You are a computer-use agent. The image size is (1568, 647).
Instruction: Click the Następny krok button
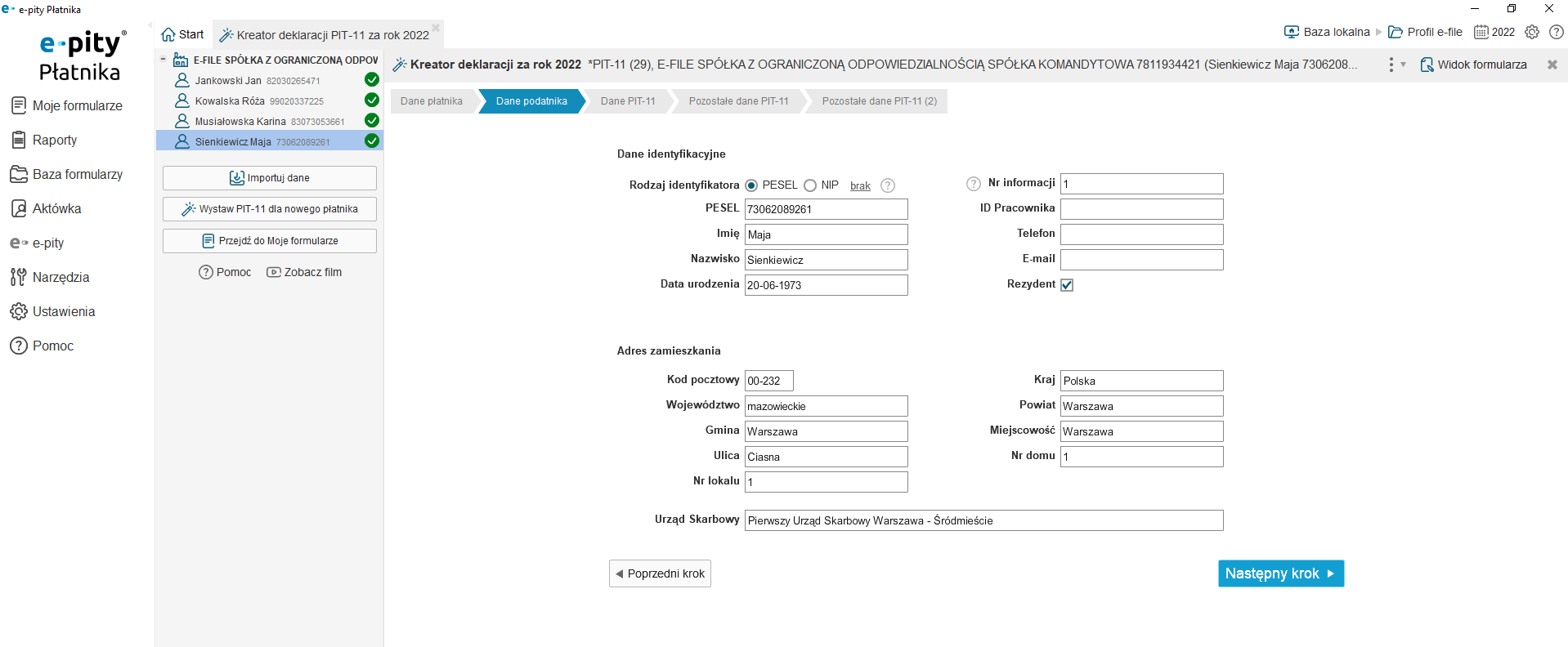point(1281,573)
